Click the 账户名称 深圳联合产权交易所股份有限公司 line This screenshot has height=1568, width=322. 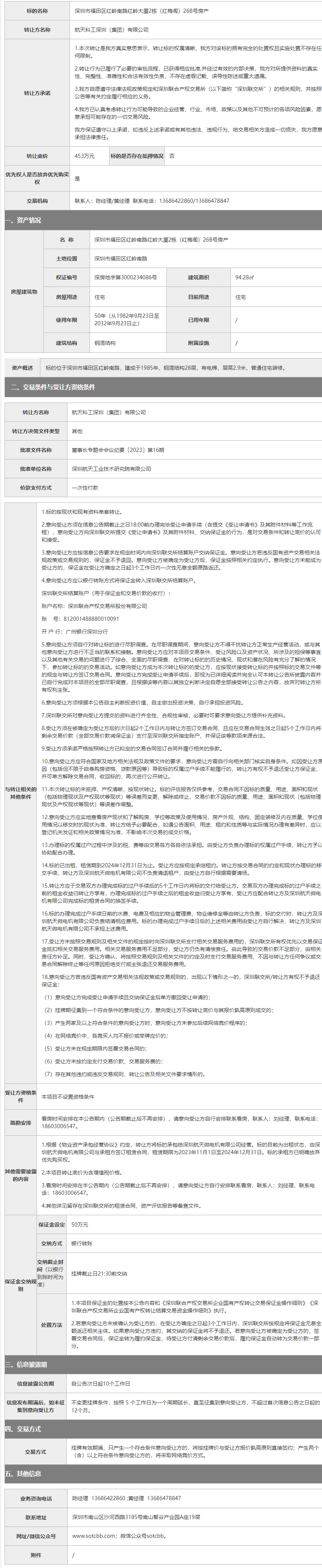click(95, 606)
